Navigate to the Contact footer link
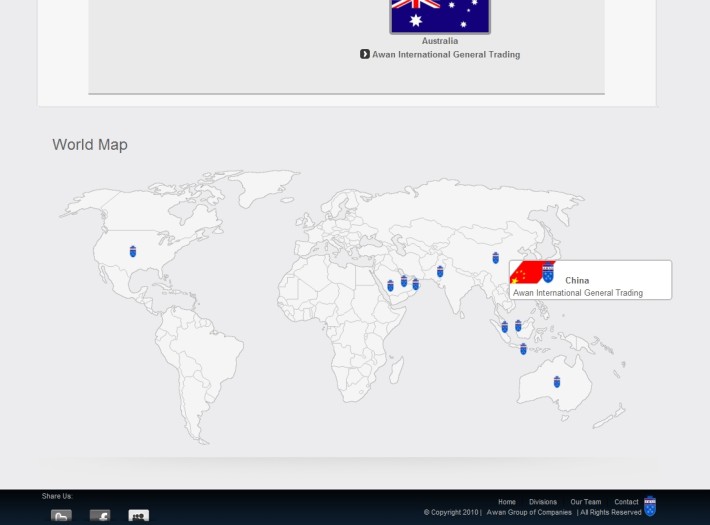This screenshot has width=710, height=525. pos(626,502)
